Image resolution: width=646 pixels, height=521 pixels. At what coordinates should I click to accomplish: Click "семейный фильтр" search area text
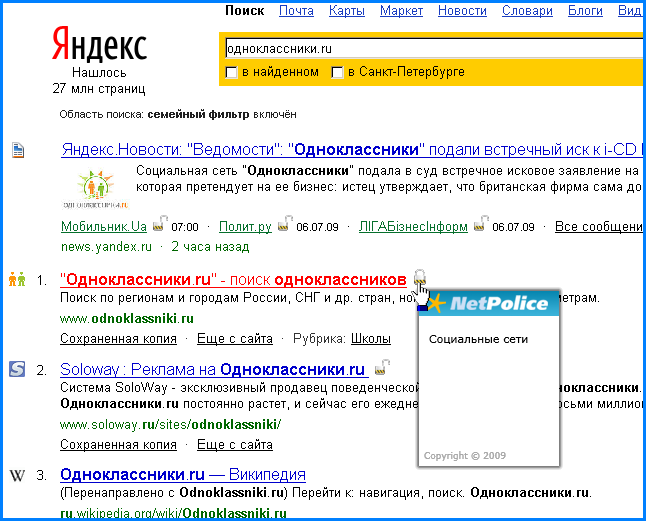click(198, 114)
